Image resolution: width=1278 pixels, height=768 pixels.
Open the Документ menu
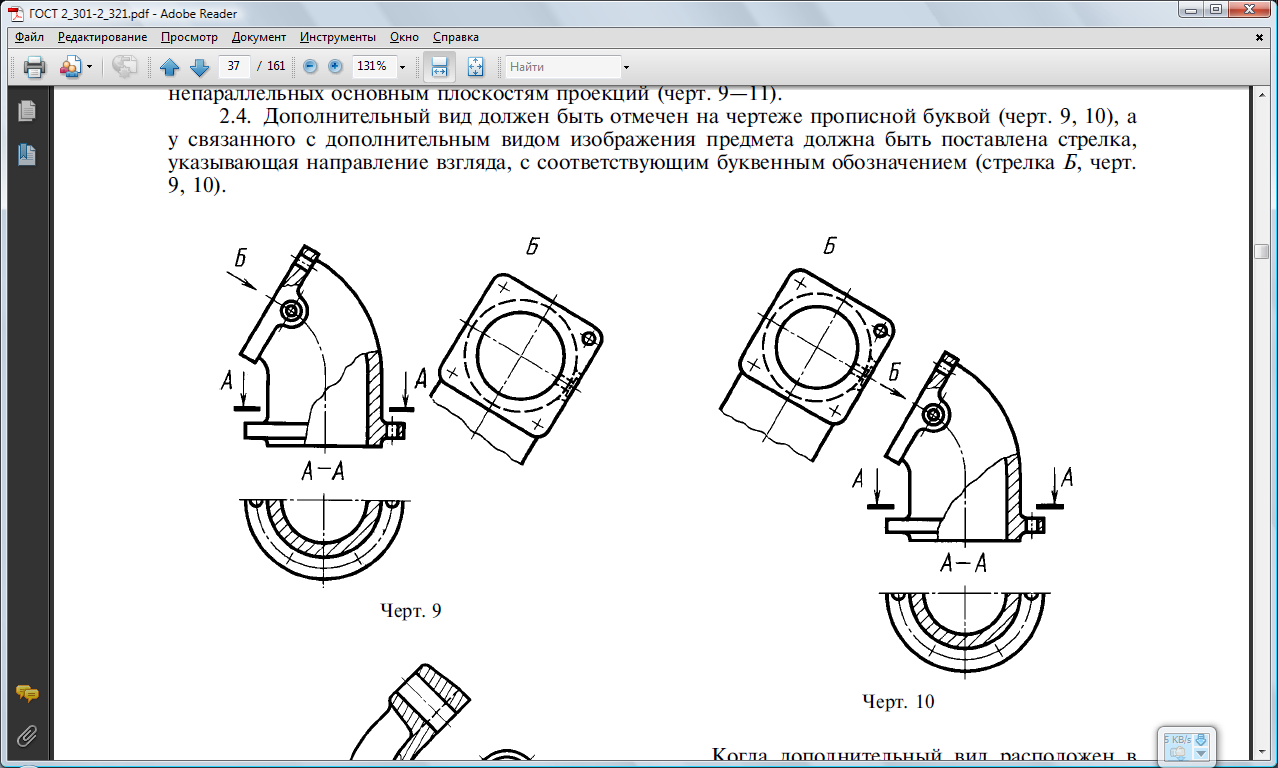click(259, 37)
